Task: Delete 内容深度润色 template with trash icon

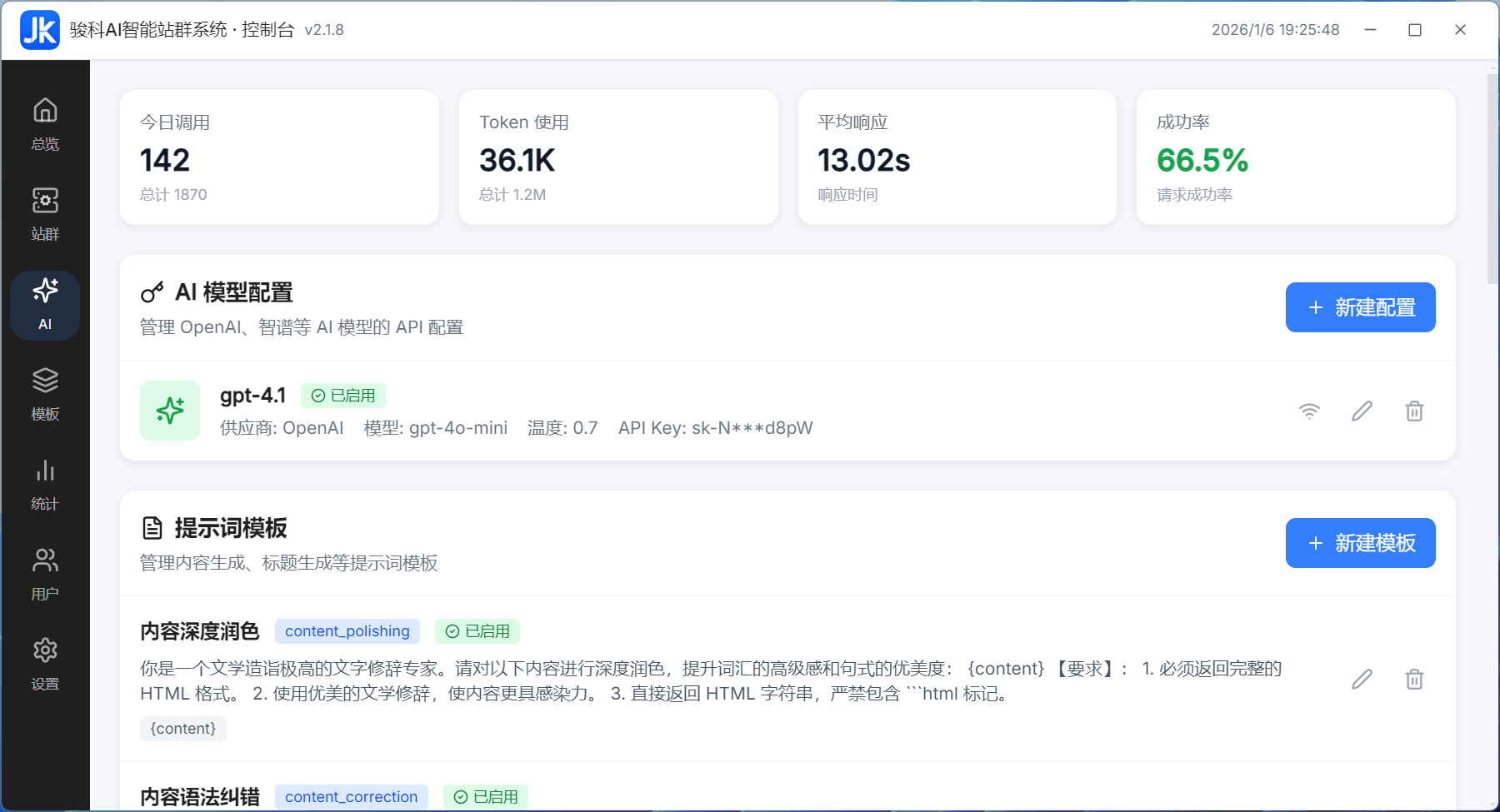Action: tap(1413, 680)
